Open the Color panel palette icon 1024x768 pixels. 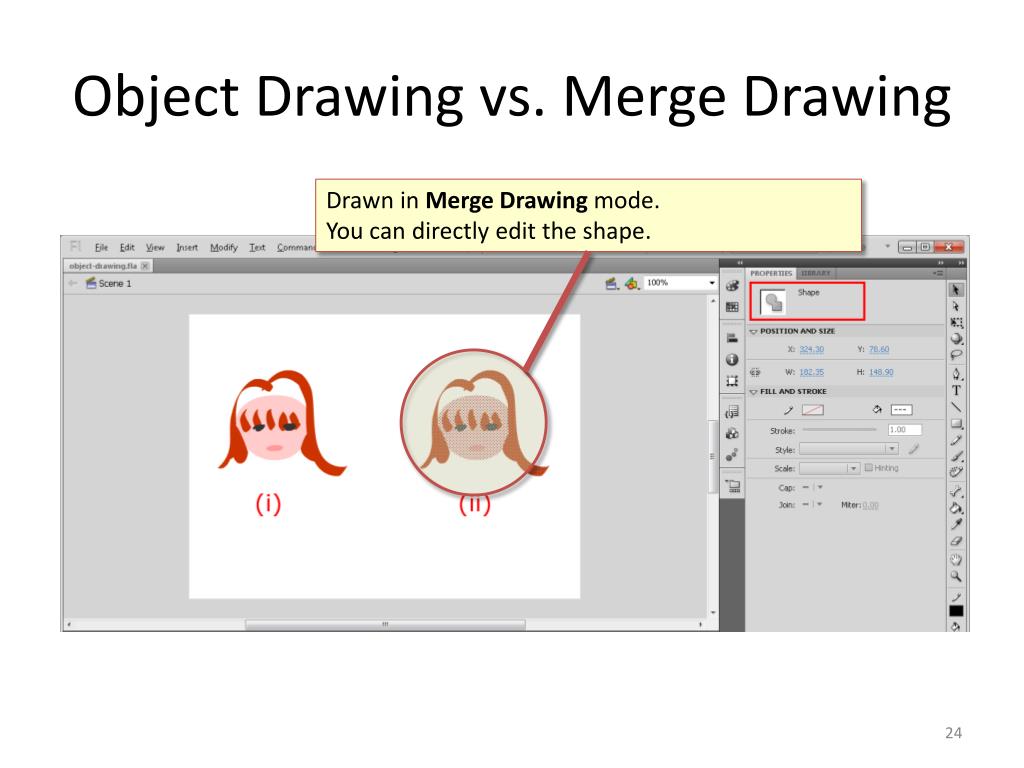[x=732, y=286]
